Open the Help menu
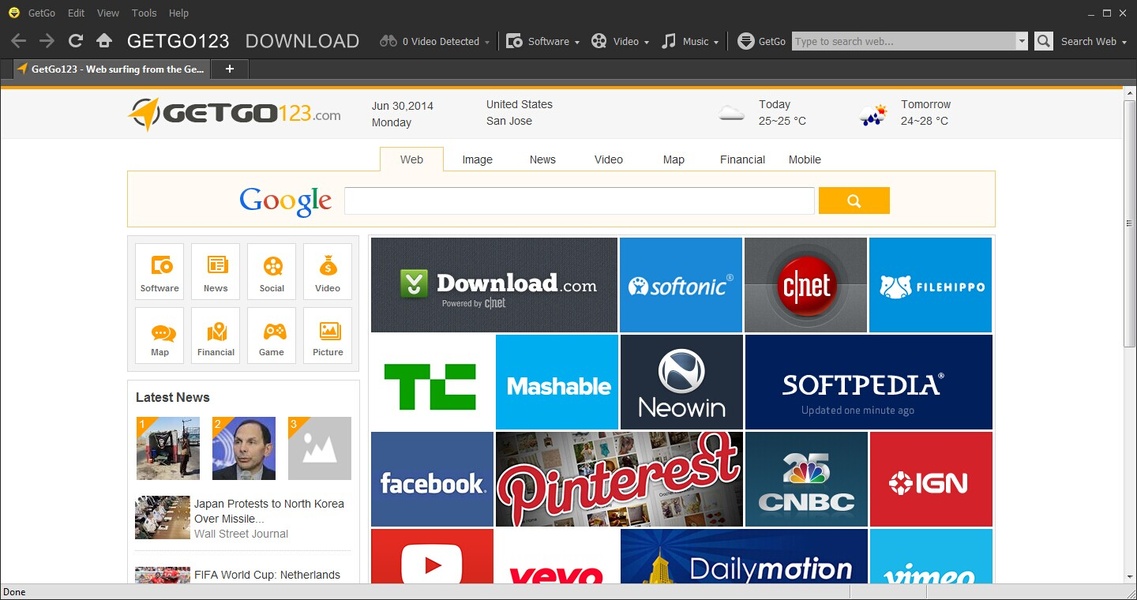 (178, 13)
